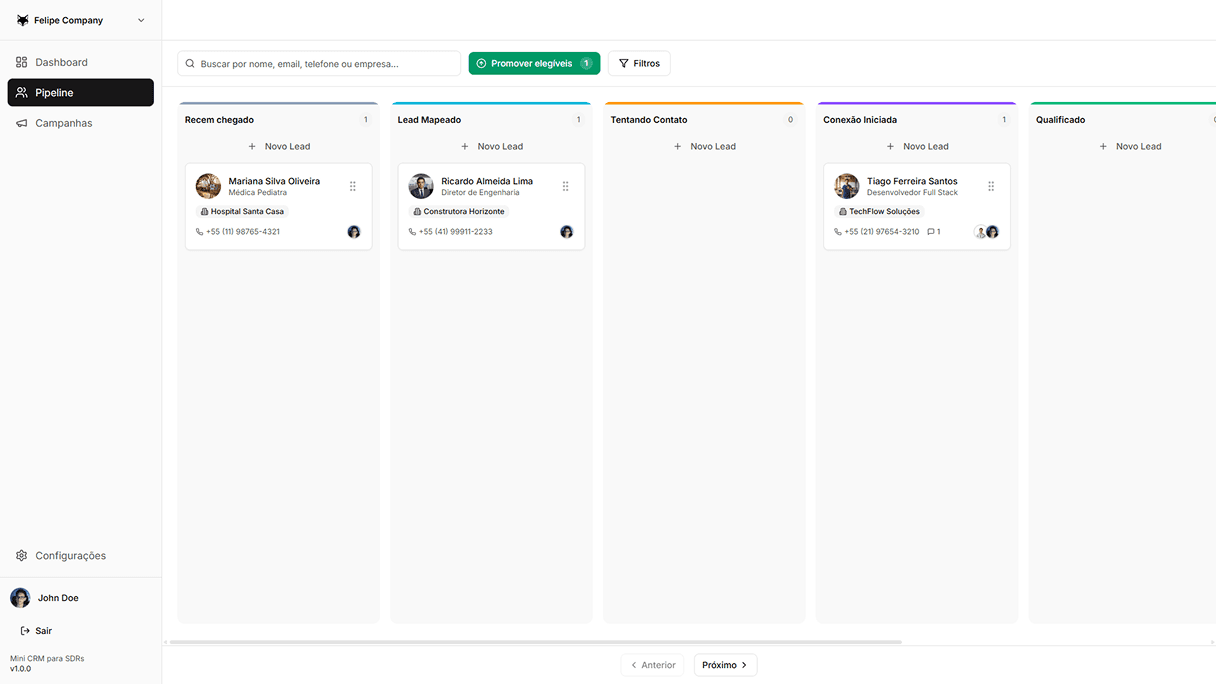Viewport: 1216px width, 684px height.
Task: Click the phone icon on Ricardo's card
Action: pos(410,231)
